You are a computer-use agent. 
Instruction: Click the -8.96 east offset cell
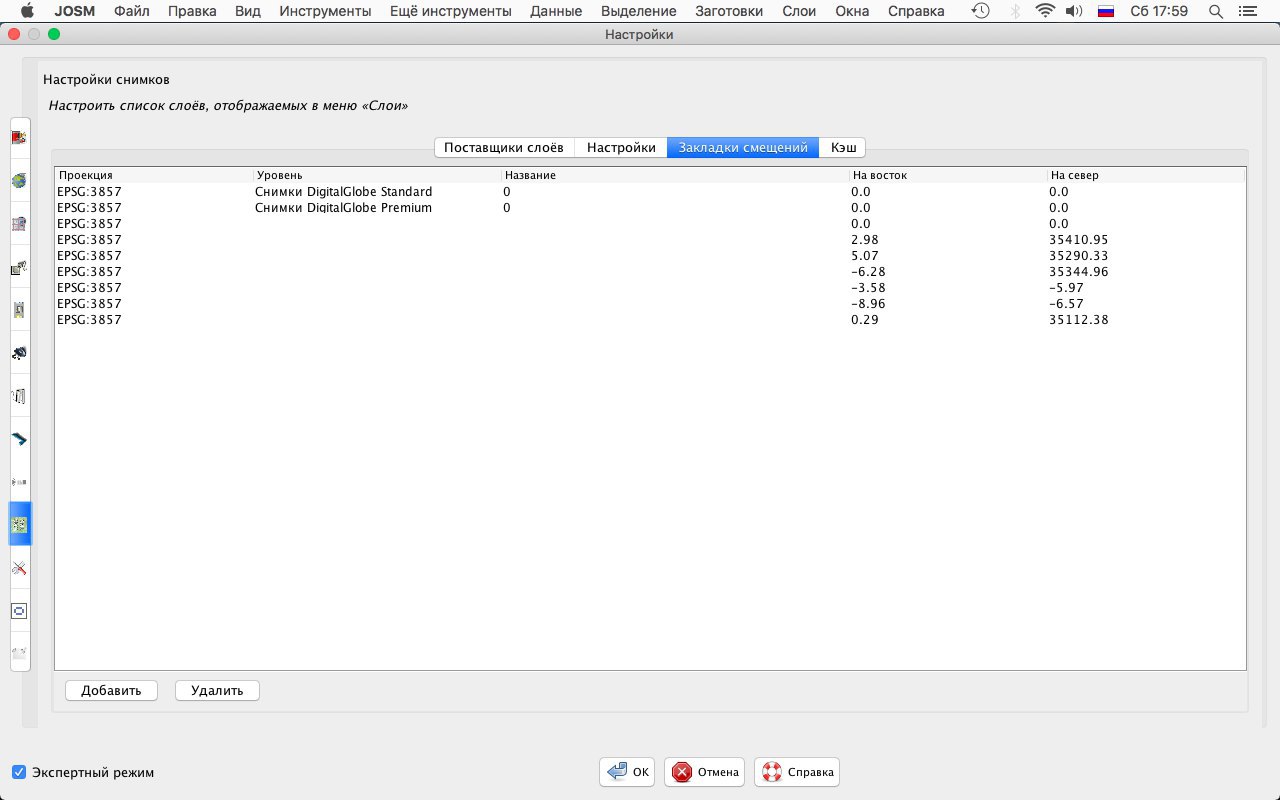pos(949,303)
